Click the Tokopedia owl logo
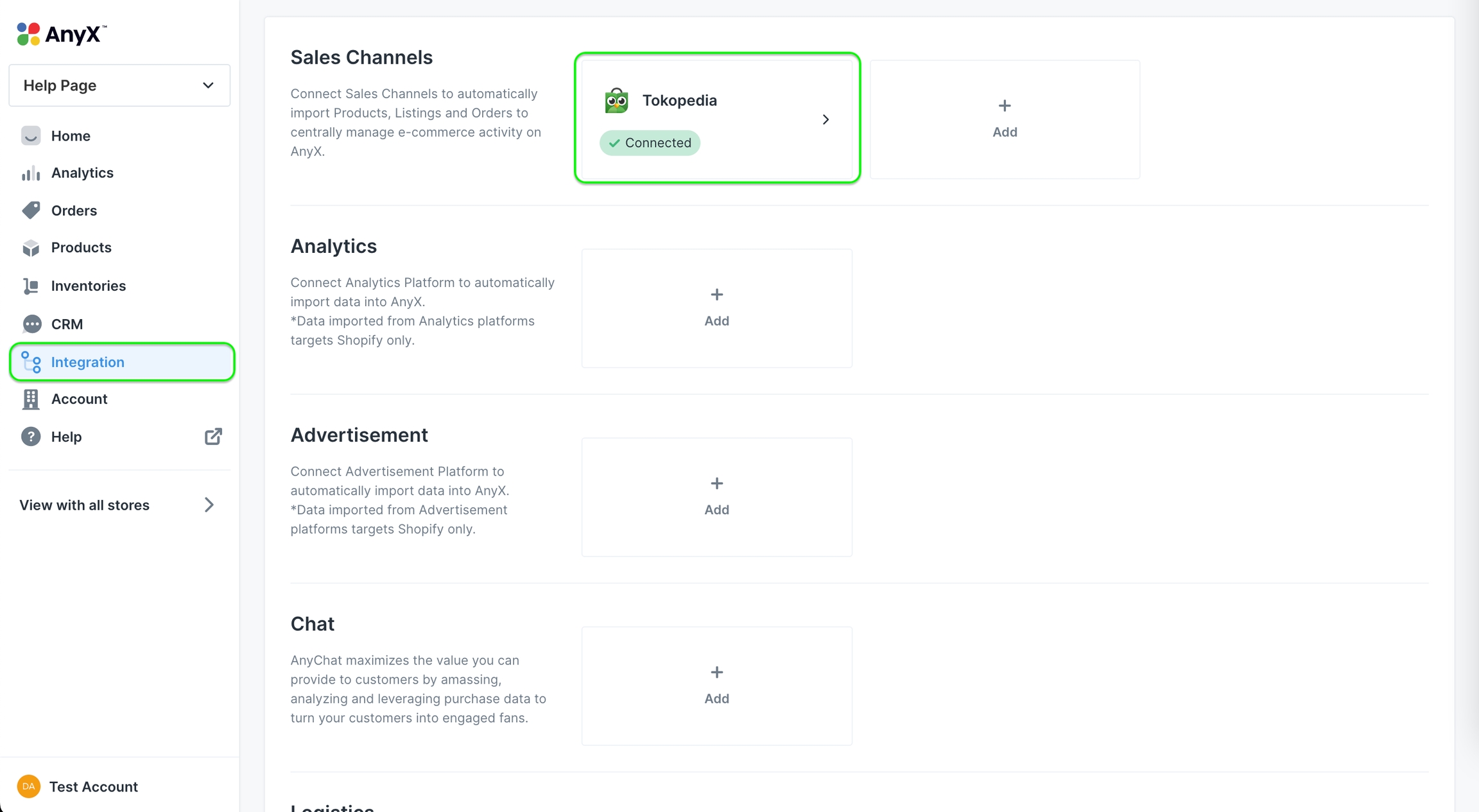This screenshot has height=812, width=1479. point(616,101)
